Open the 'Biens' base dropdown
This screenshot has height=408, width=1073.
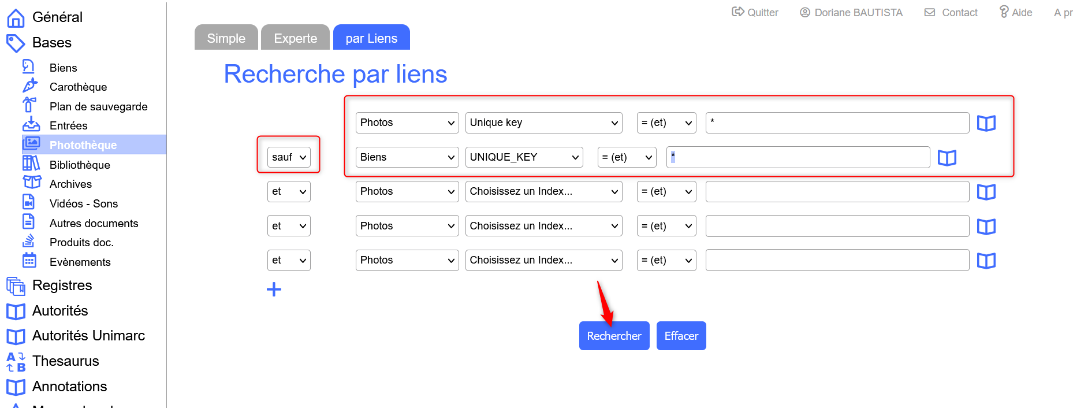coord(407,157)
